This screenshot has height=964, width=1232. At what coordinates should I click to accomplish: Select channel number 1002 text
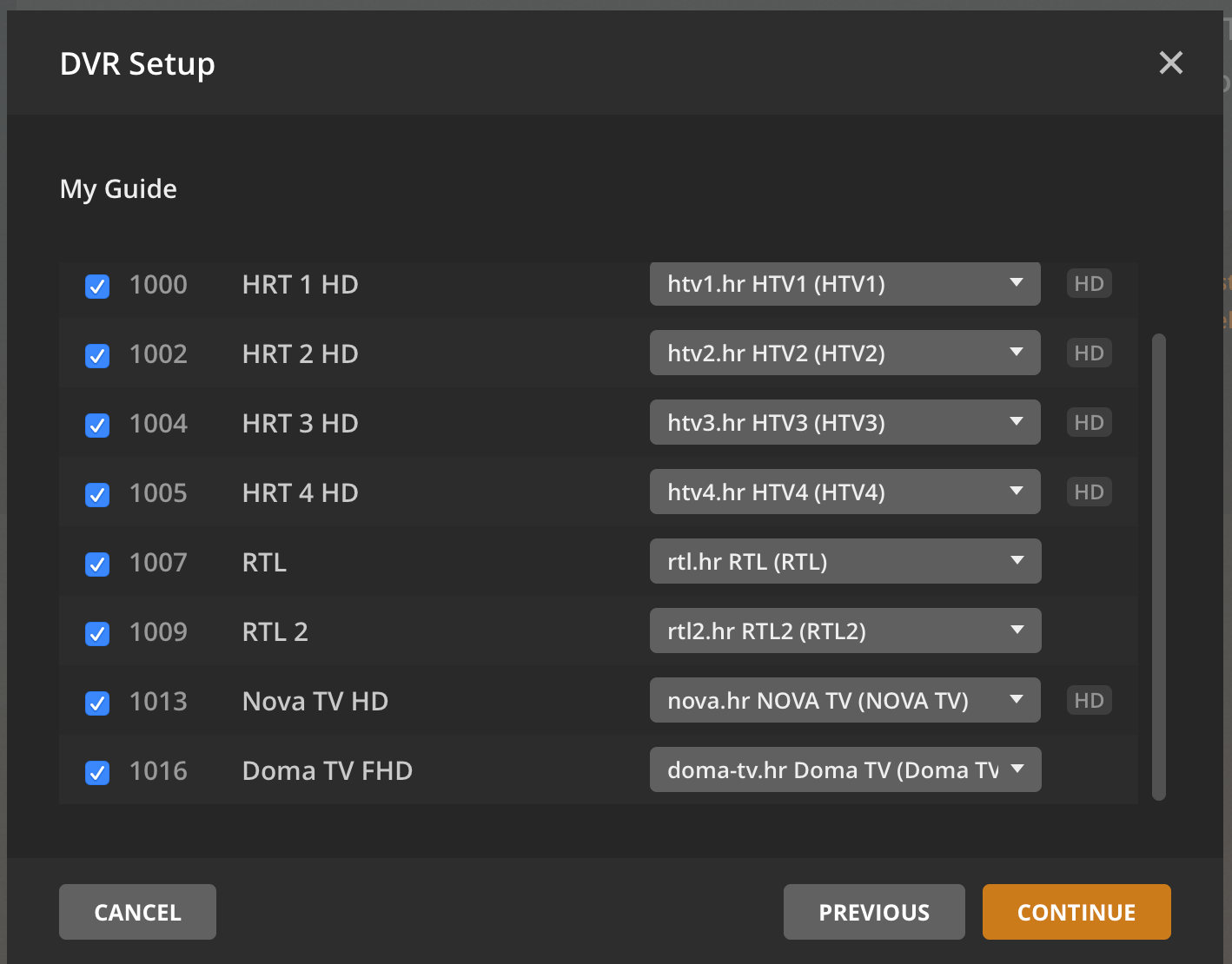pyautogui.click(x=158, y=354)
